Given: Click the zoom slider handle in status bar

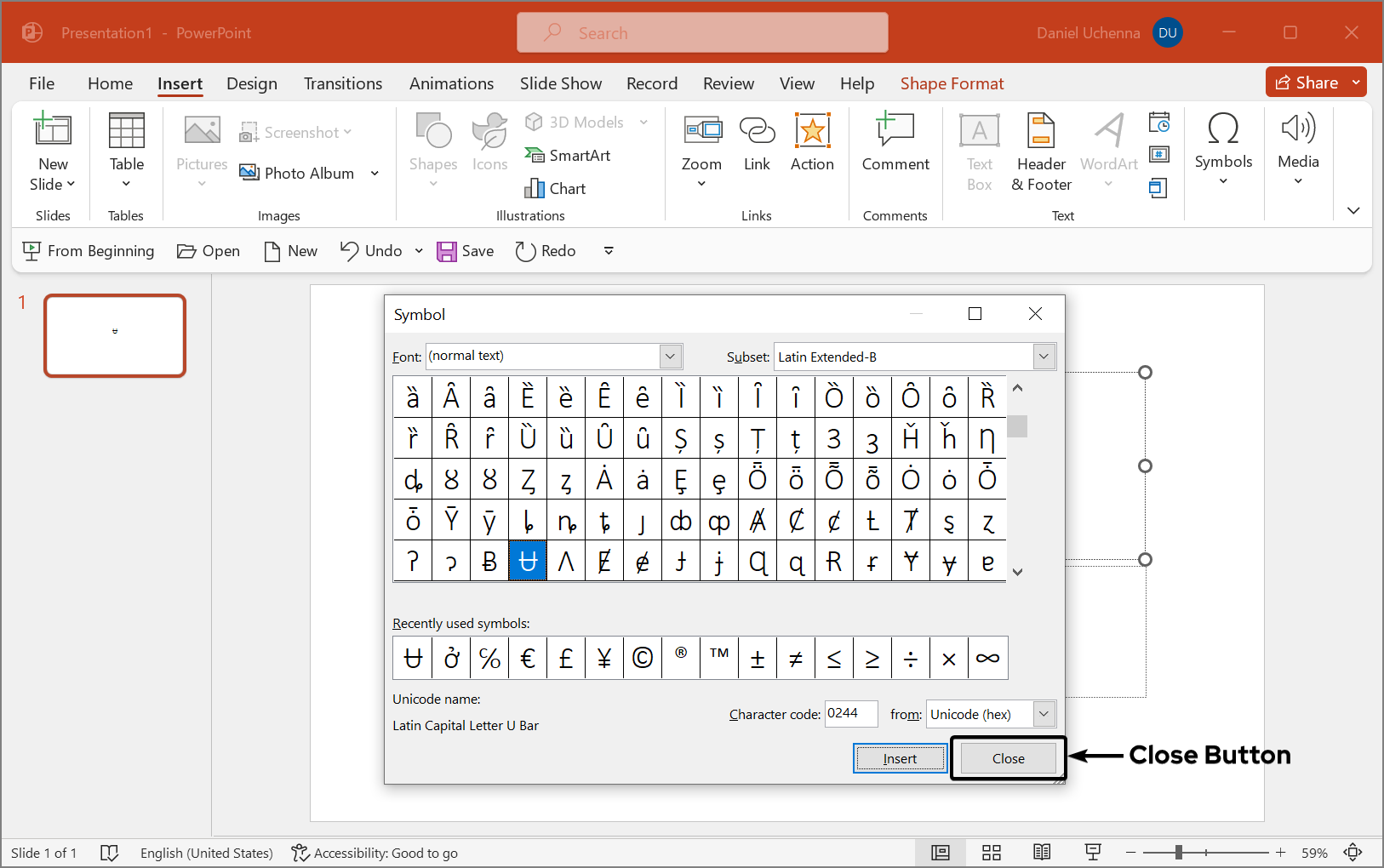Looking at the screenshot, I should click(1179, 853).
